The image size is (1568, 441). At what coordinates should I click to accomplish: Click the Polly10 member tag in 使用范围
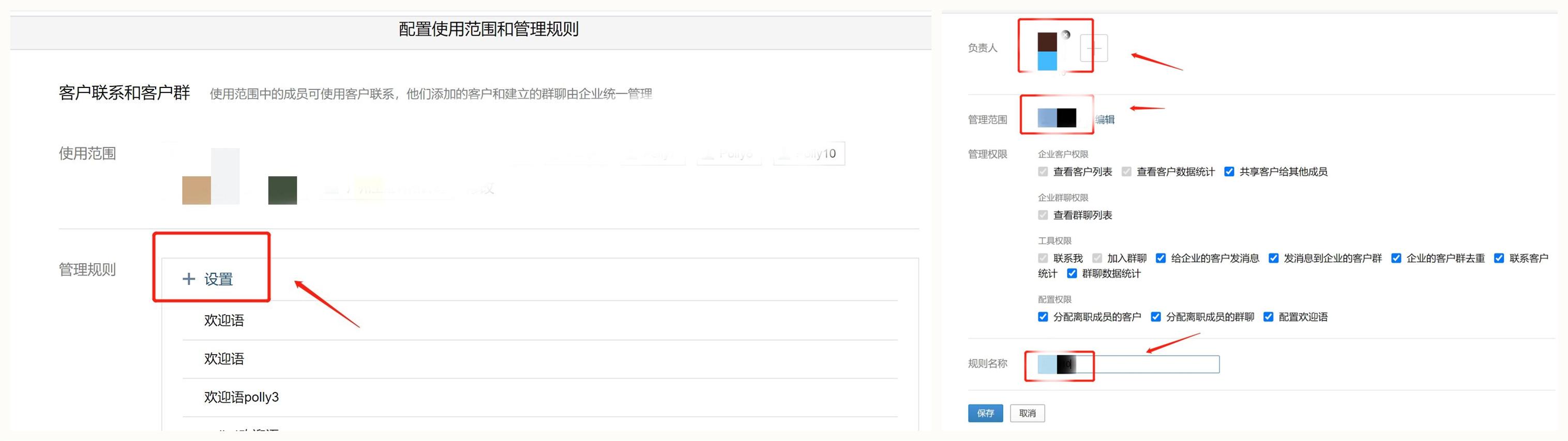click(809, 154)
